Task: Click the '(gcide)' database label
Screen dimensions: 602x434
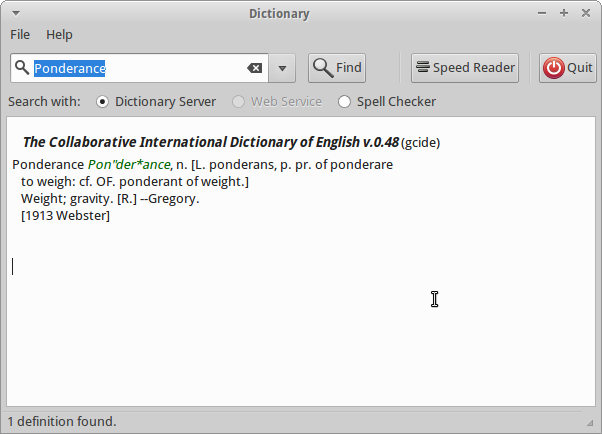Action: pyautogui.click(x=420, y=143)
